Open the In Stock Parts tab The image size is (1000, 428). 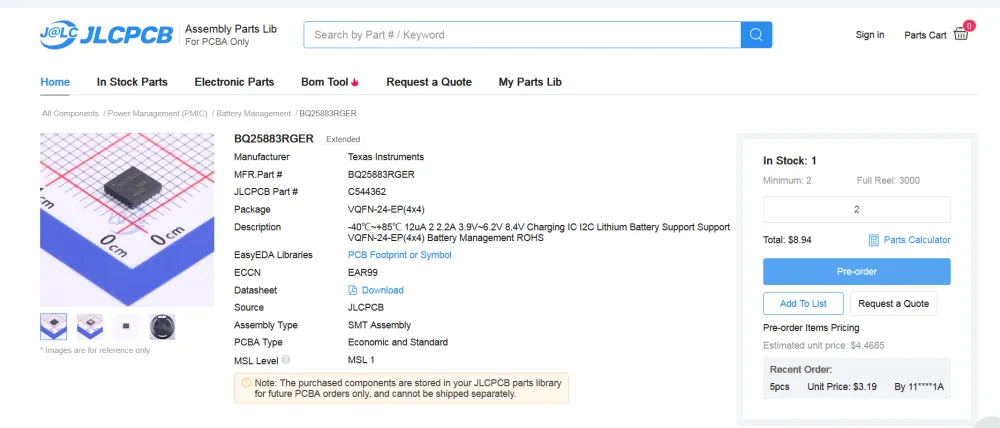pos(132,82)
